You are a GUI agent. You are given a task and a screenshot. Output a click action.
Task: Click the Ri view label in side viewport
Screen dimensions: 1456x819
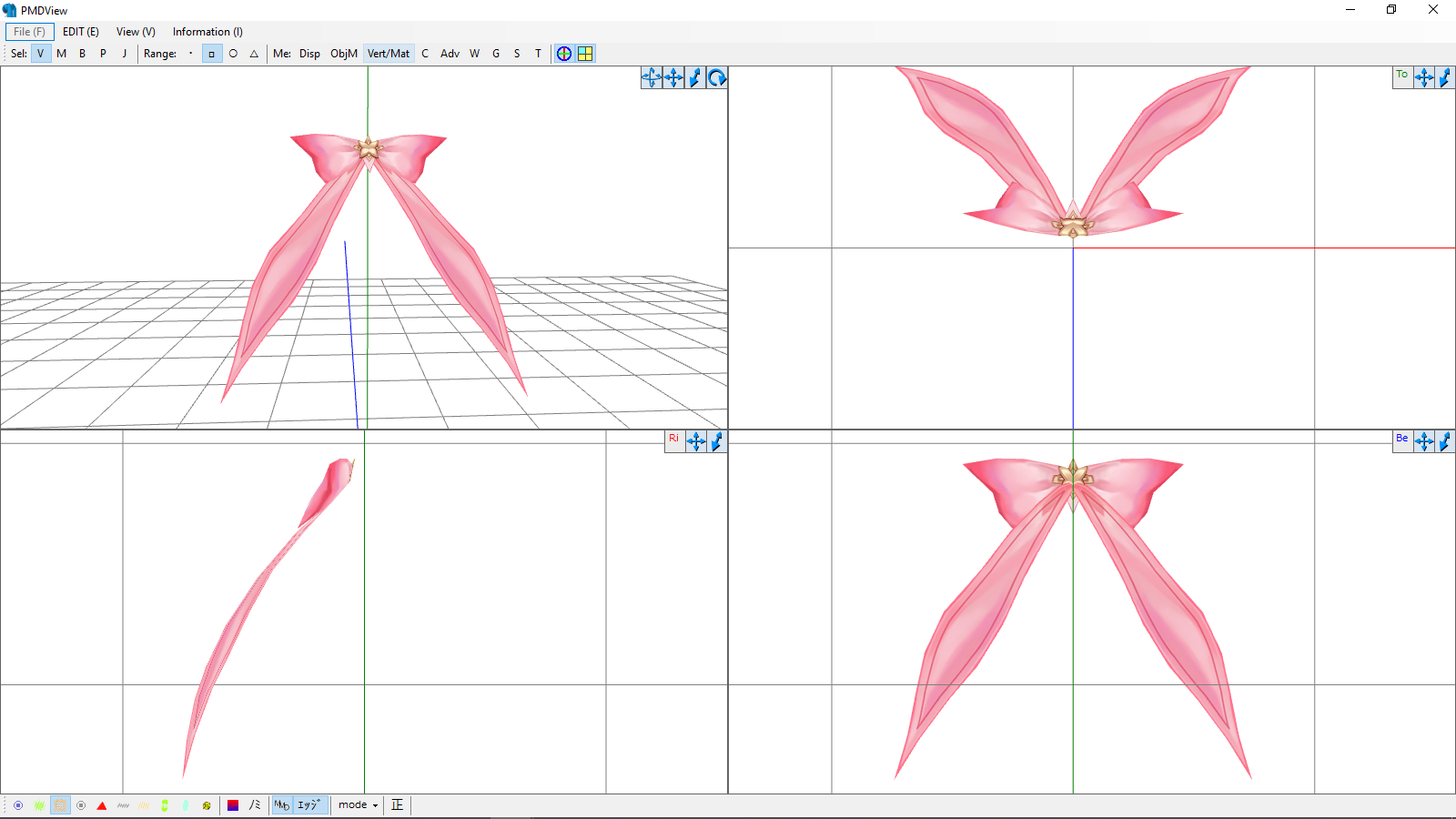click(x=674, y=440)
